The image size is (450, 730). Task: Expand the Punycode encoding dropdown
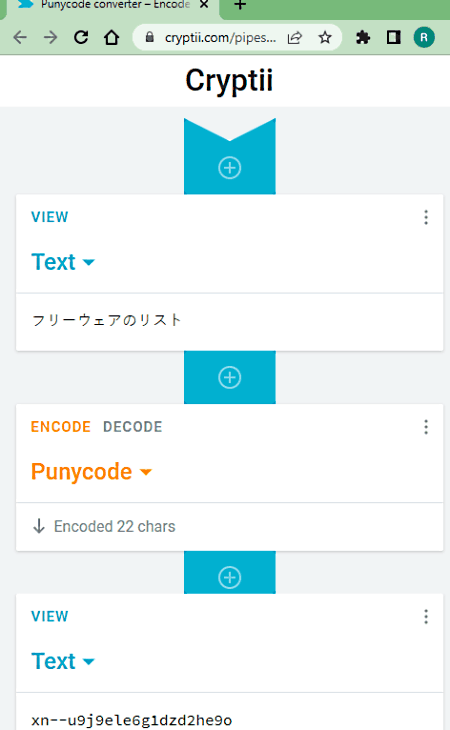point(92,472)
